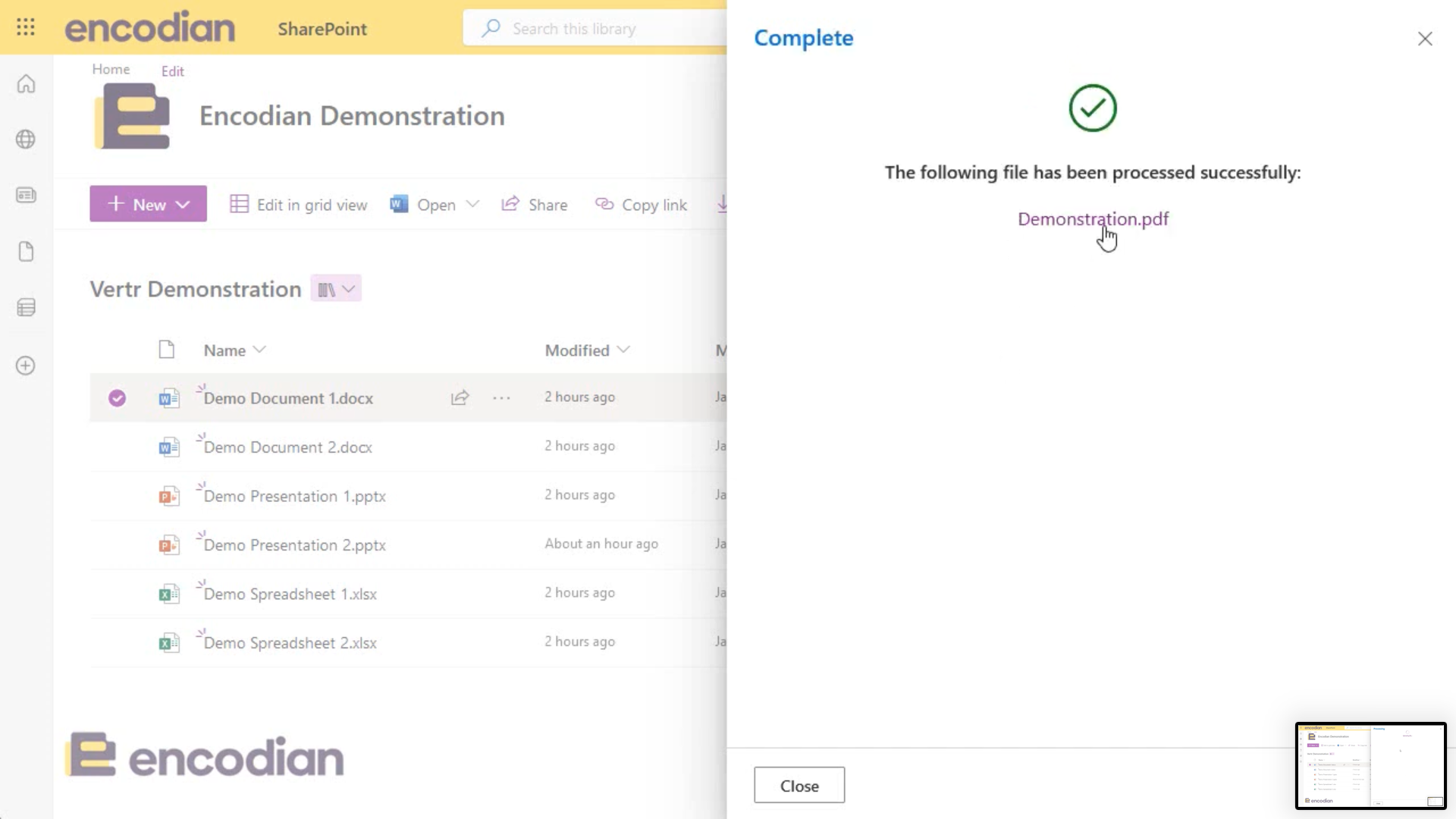The height and width of the screenshot is (819, 1456).
Task: Close the Complete panel with X
Action: (1425, 39)
